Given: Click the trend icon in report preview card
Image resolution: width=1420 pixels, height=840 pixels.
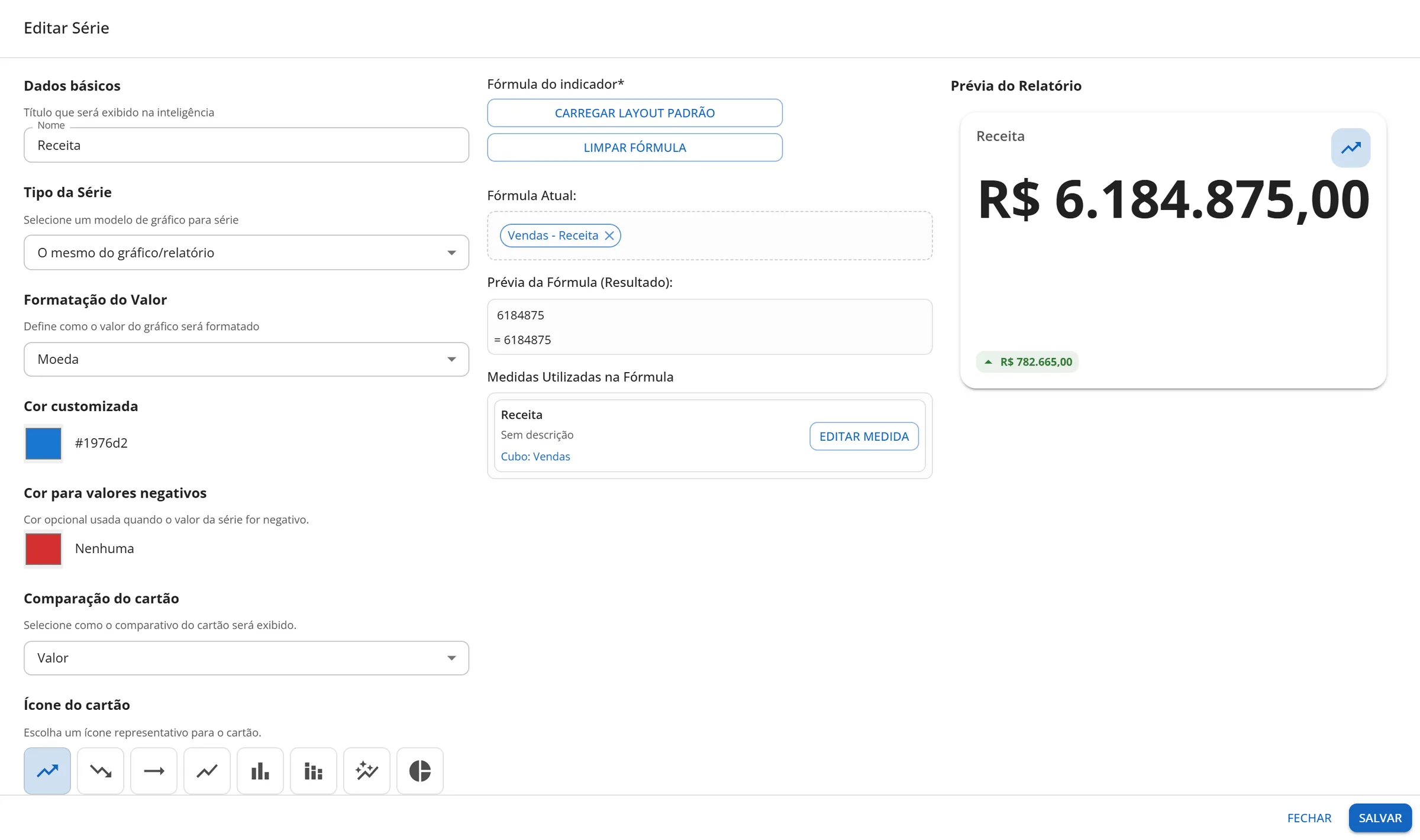Looking at the screenshot, I should pos(1351,148).
